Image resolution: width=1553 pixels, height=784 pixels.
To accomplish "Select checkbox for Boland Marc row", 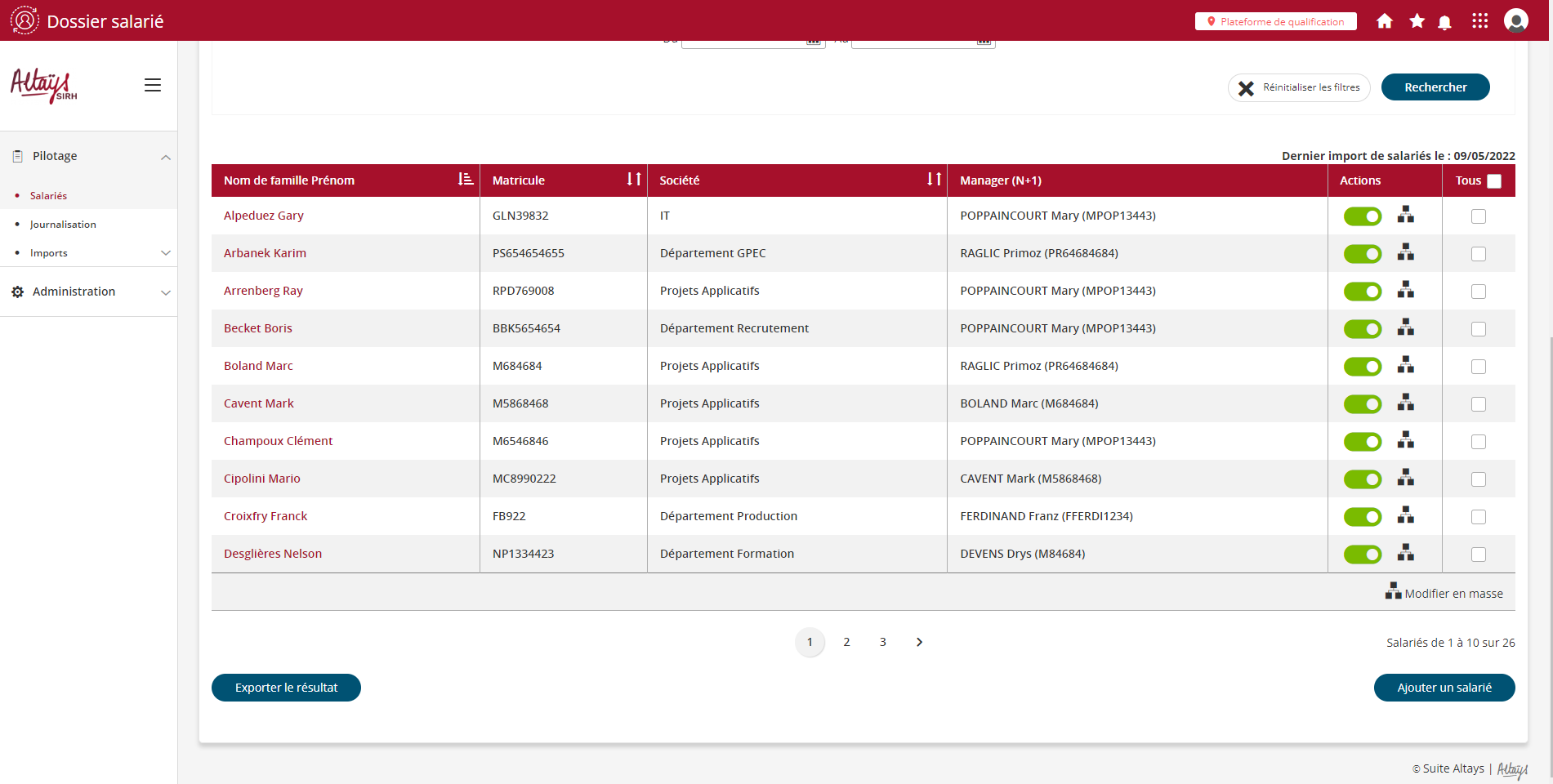I will pyautogui.click(x=1478, y=367).
